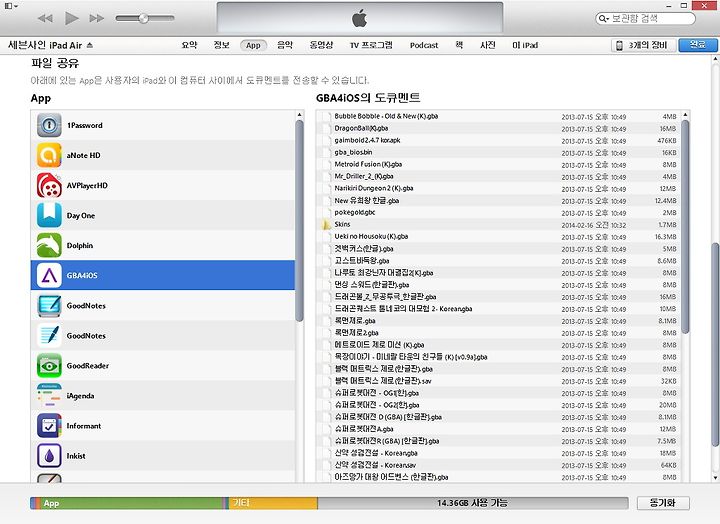Select 신약 성검전설 - Korean.sav file

(498, 465)
